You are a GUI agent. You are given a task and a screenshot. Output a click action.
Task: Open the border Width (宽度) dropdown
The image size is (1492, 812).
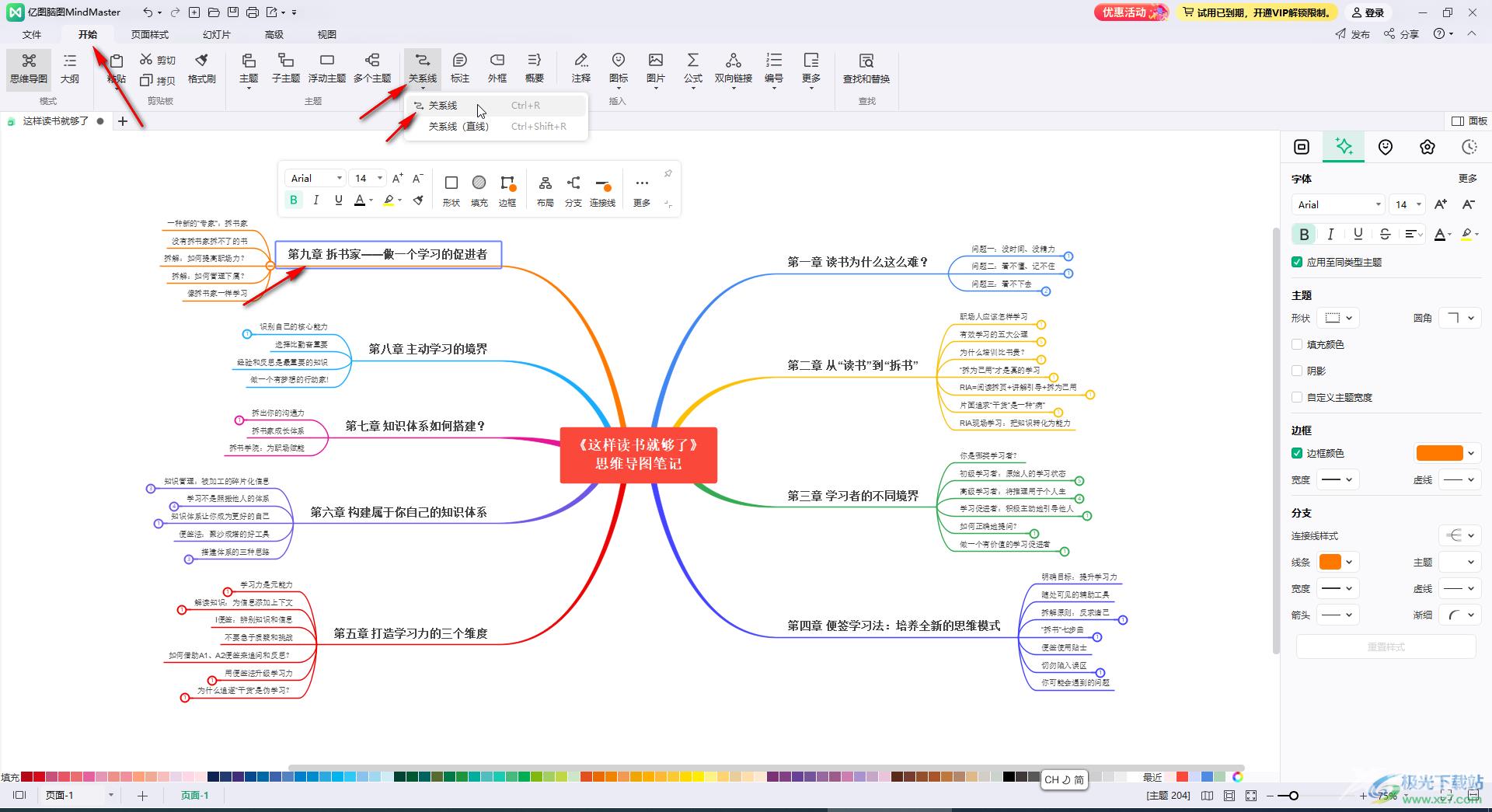[x=1339, y=479]
